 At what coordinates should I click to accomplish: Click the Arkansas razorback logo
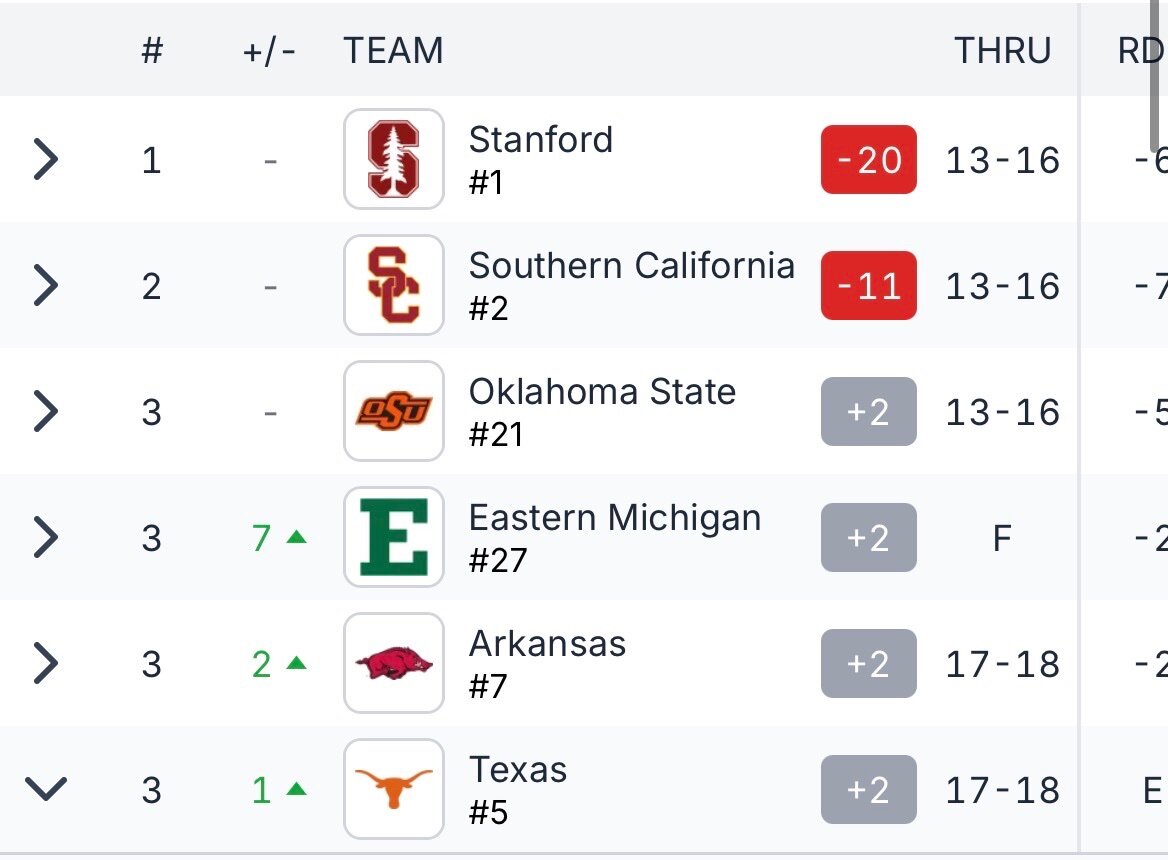(394, 663)
